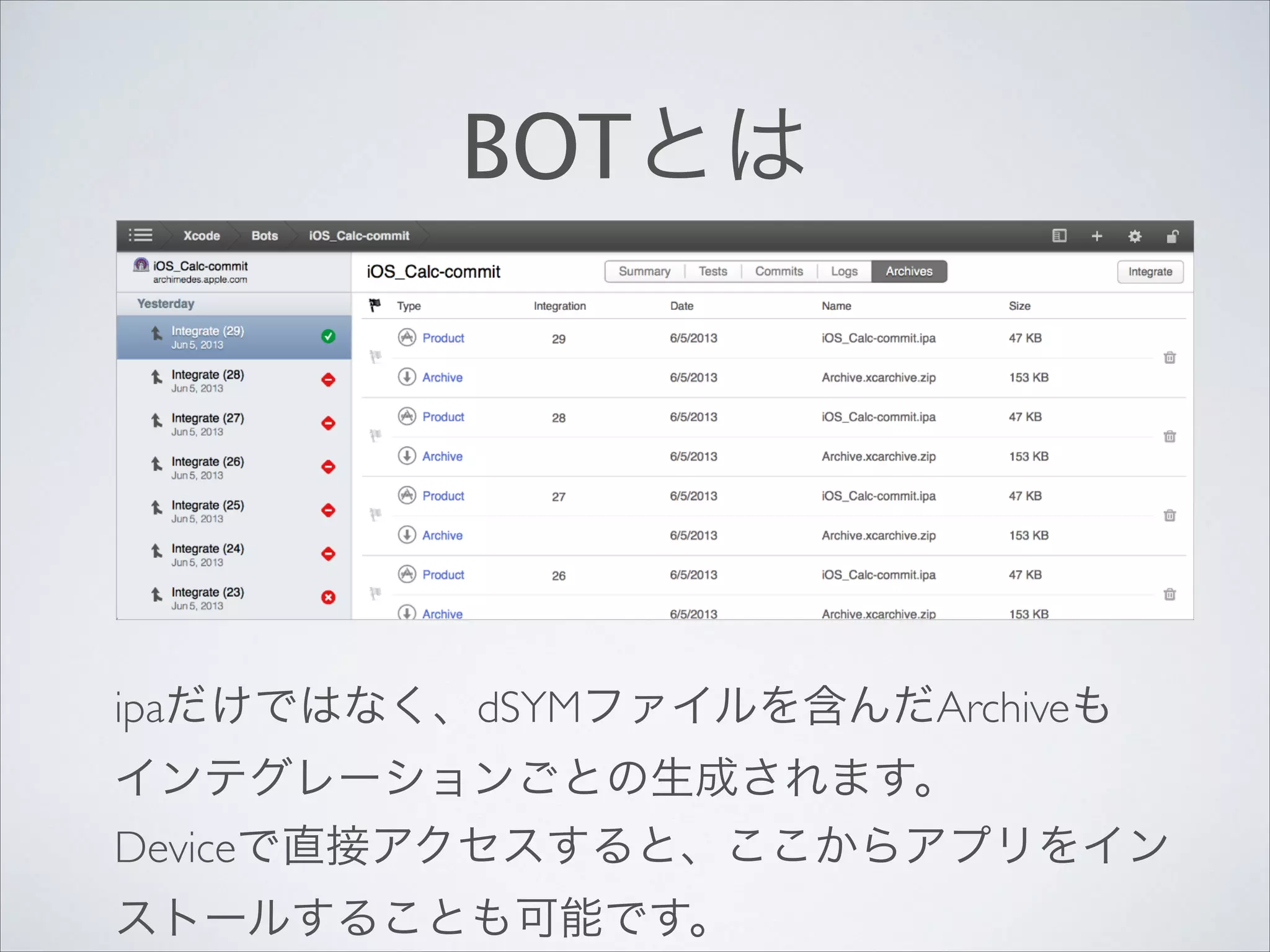Viewport: 1270px width, 952px height.
Task: Click the Integration column header
Action: coord(559,306)
